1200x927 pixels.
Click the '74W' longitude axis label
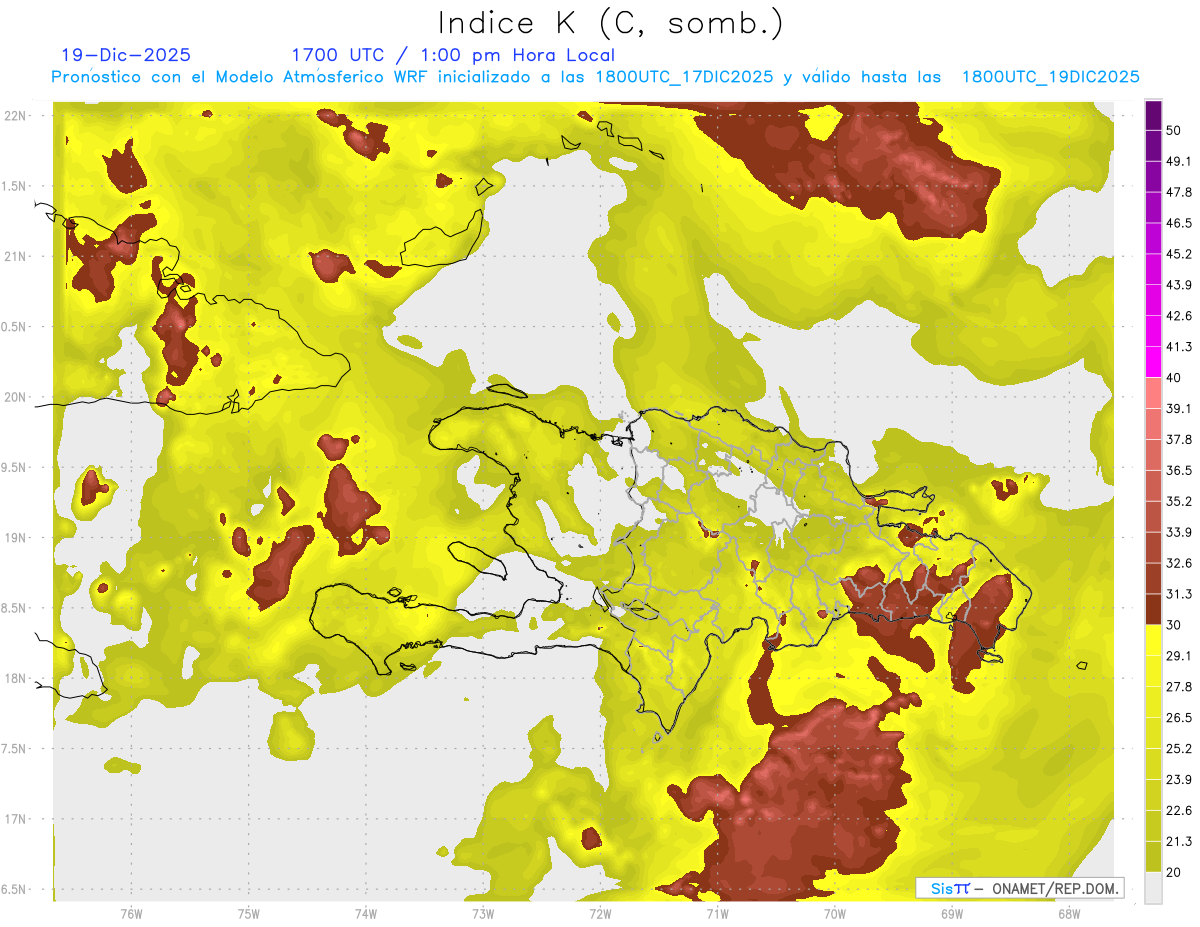point(366,913)
